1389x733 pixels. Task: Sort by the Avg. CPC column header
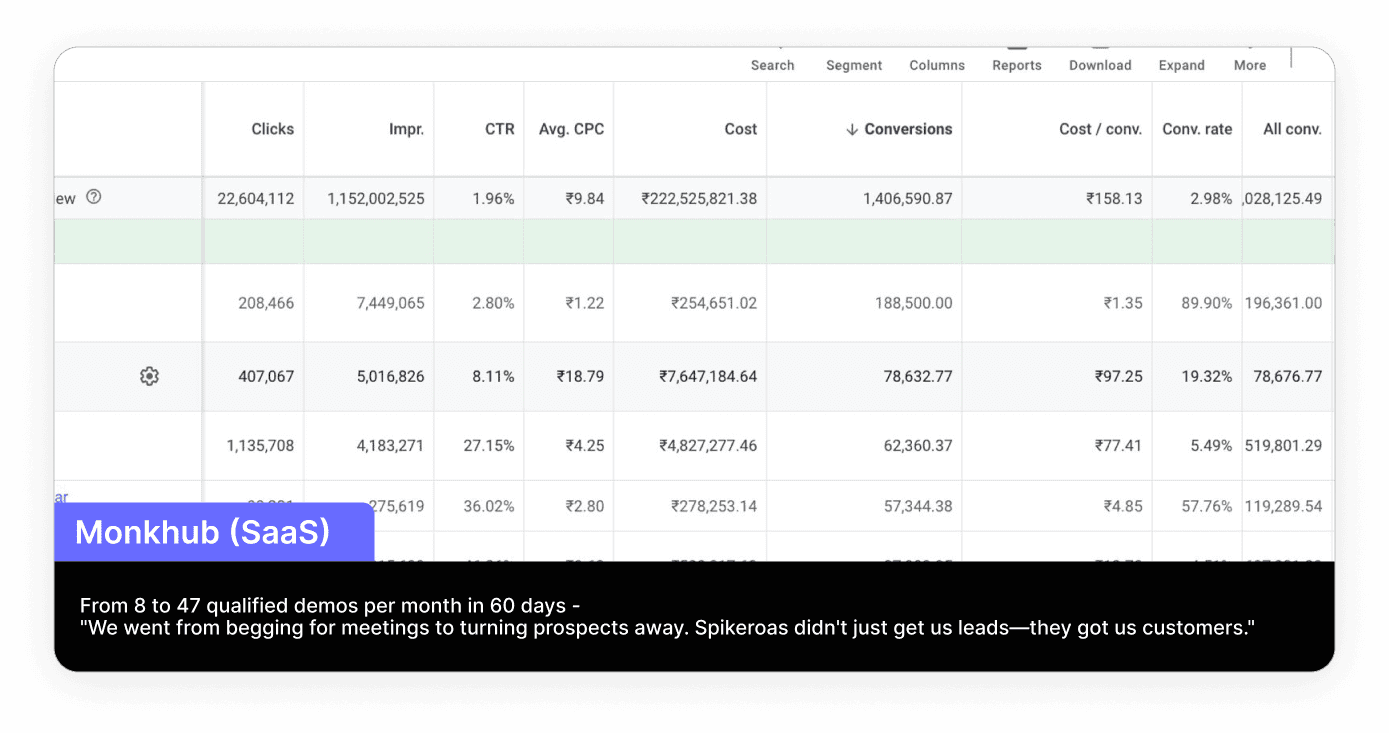572,129
